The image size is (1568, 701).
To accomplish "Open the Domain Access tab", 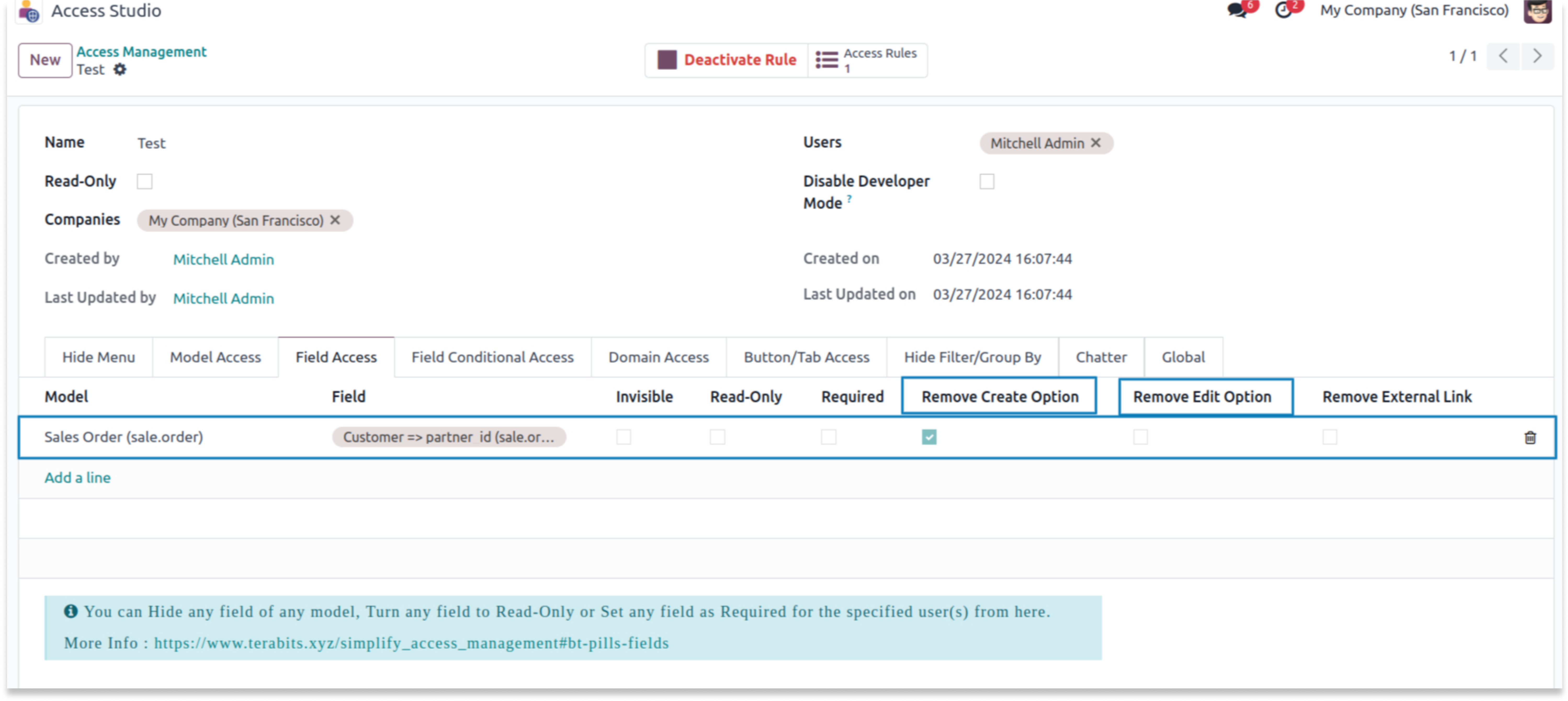I will point(658,357).
